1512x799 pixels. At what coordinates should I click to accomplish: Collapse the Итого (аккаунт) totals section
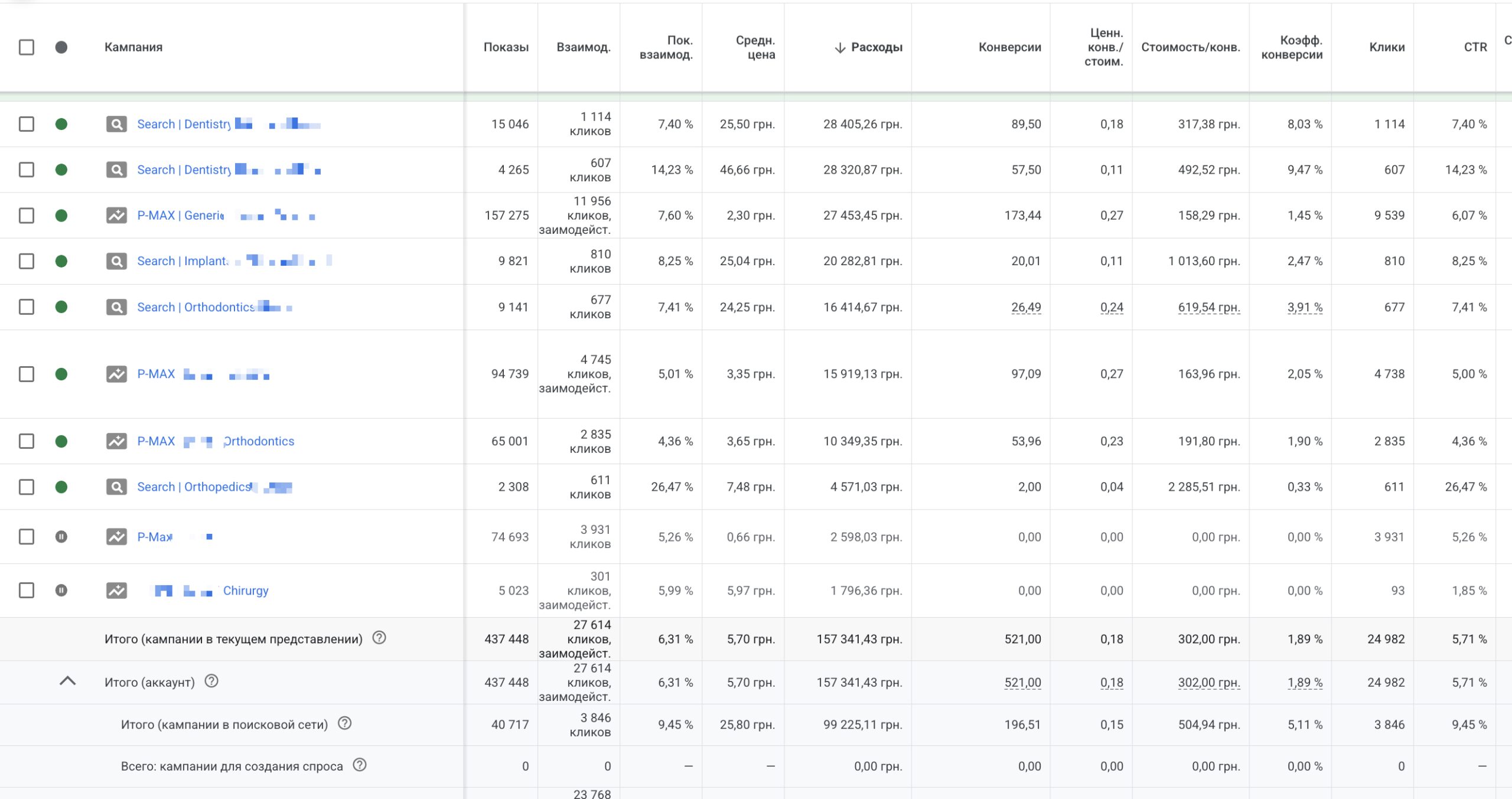pos(68,681)
